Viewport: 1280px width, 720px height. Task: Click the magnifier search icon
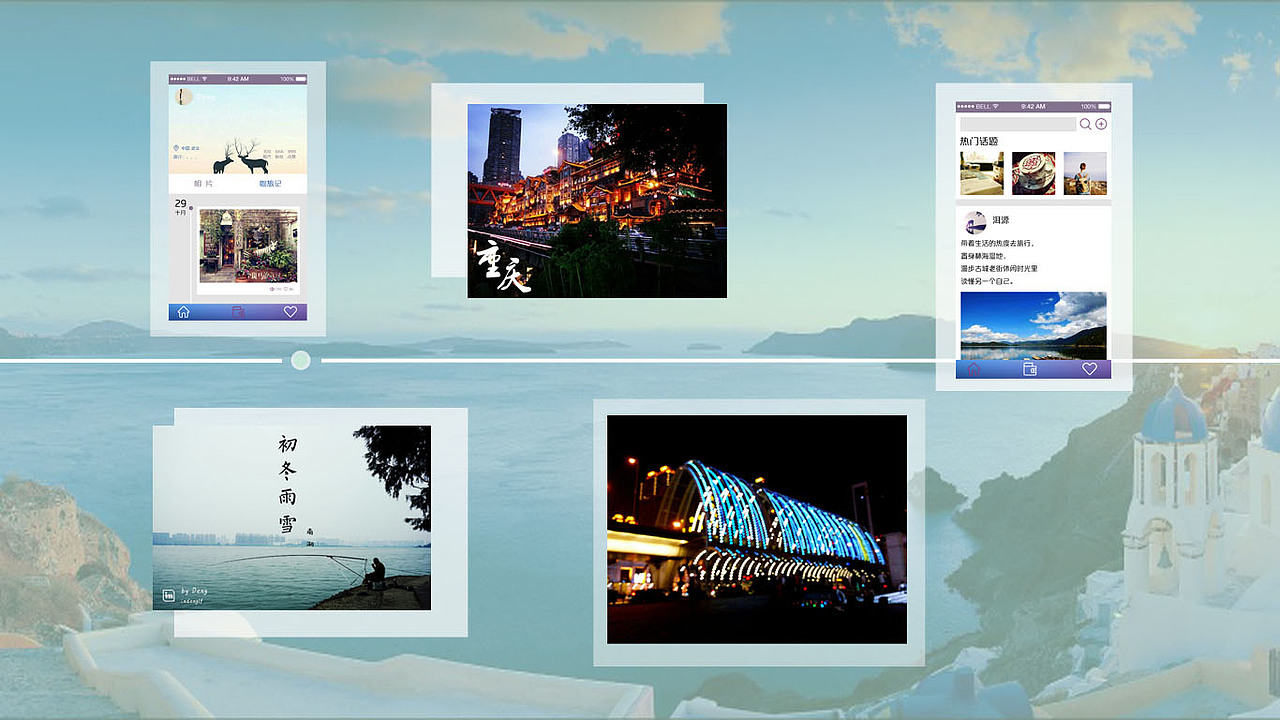coord(1086,124)
